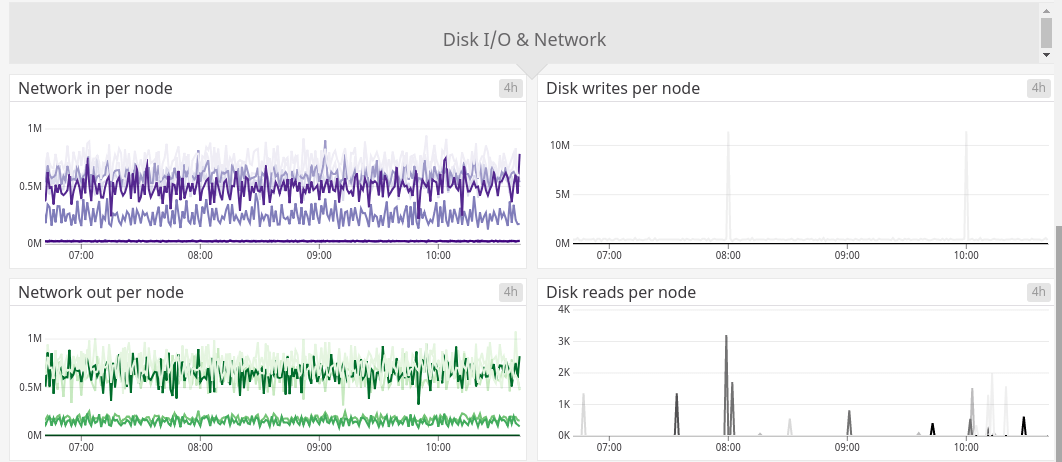The height and width of the screenshot is (462, 1062).
Task: Click scroll-down arrow beside the section header
Action: click(x=1046, y=56)
